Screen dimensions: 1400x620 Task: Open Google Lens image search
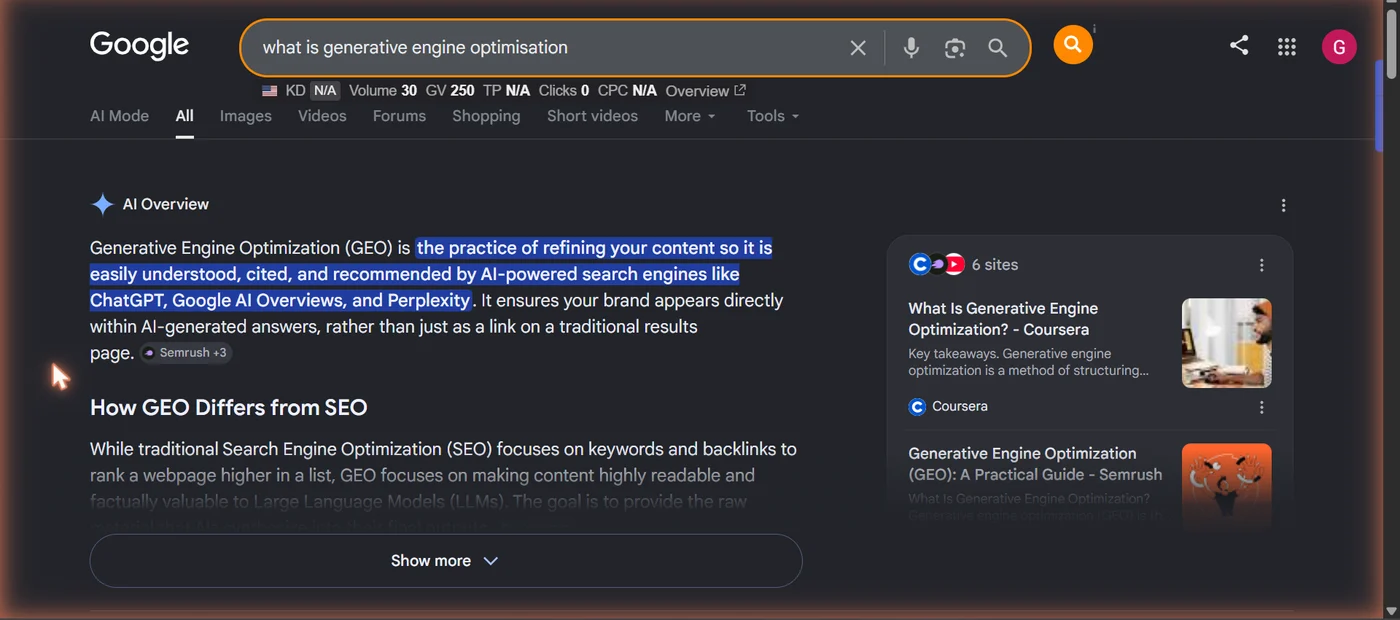tap(955, 48)
